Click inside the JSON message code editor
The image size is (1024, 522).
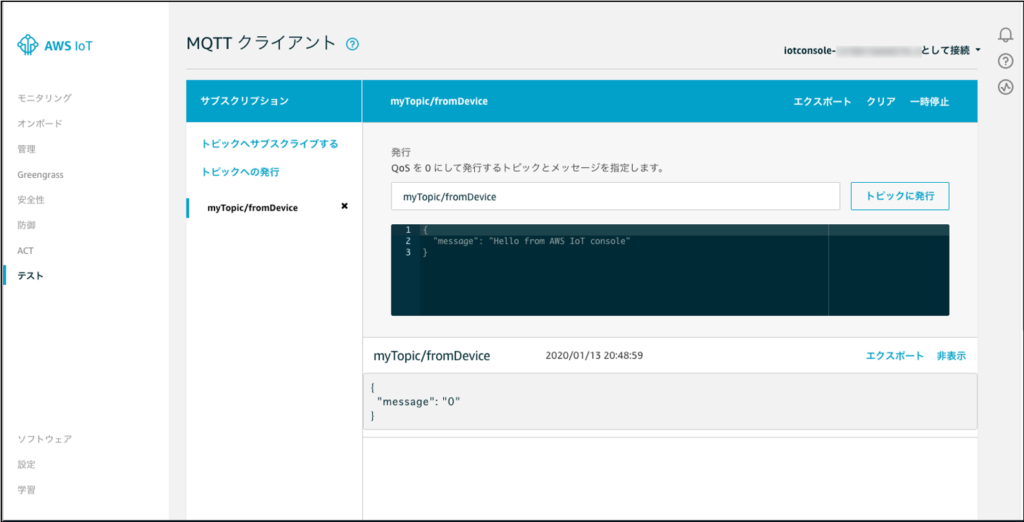point(620,280)
